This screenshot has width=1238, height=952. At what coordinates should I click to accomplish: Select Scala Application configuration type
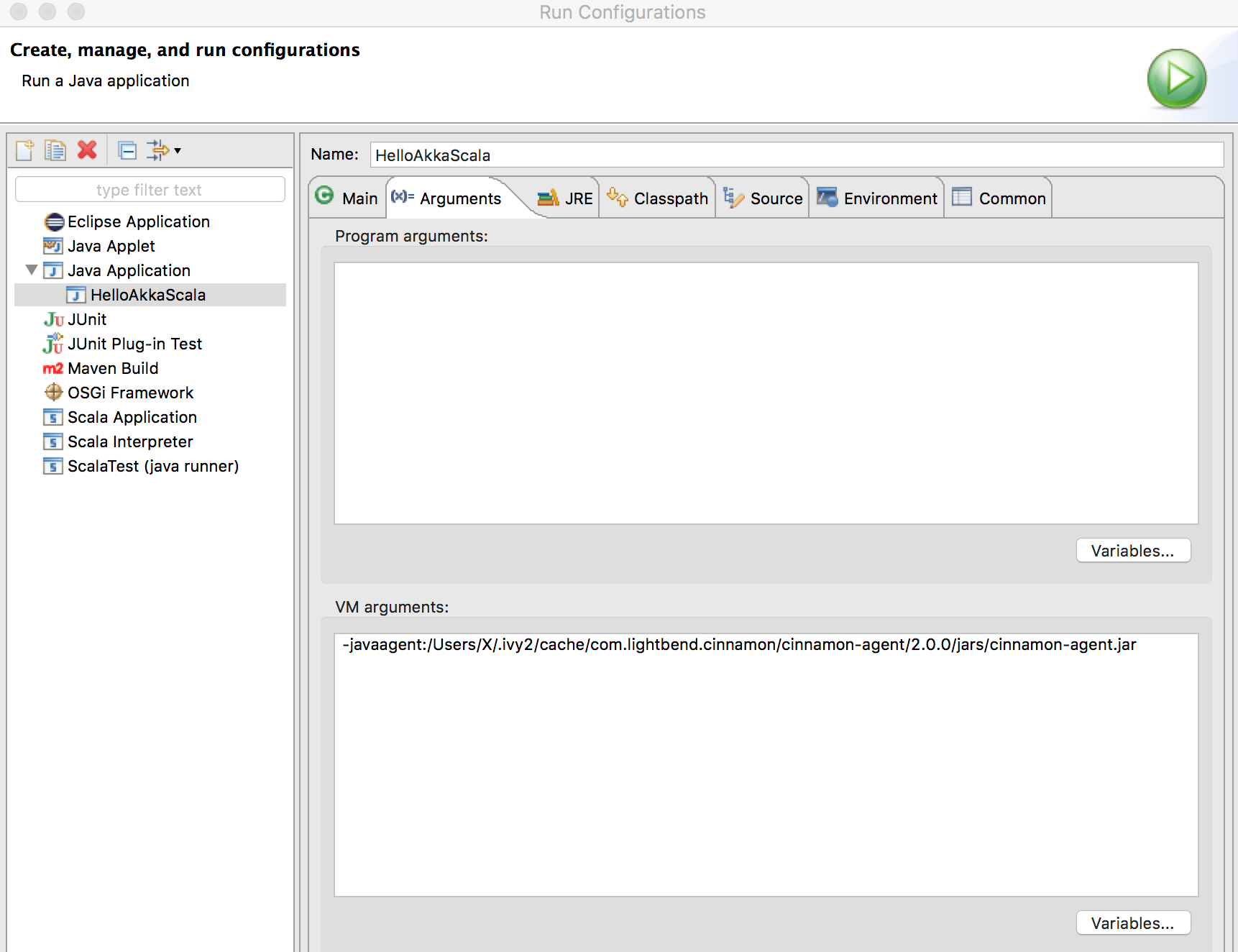coord(132,417)
